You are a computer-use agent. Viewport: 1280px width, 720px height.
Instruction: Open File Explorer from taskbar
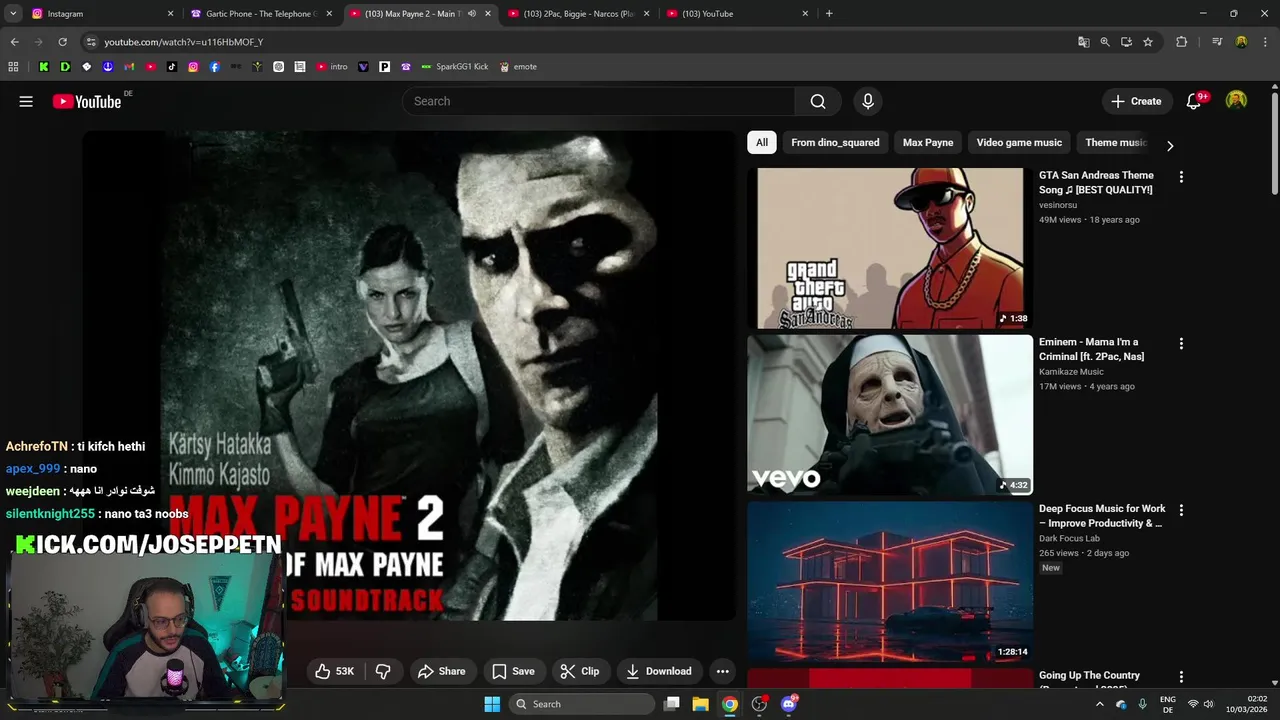click(x=700, y=704)
